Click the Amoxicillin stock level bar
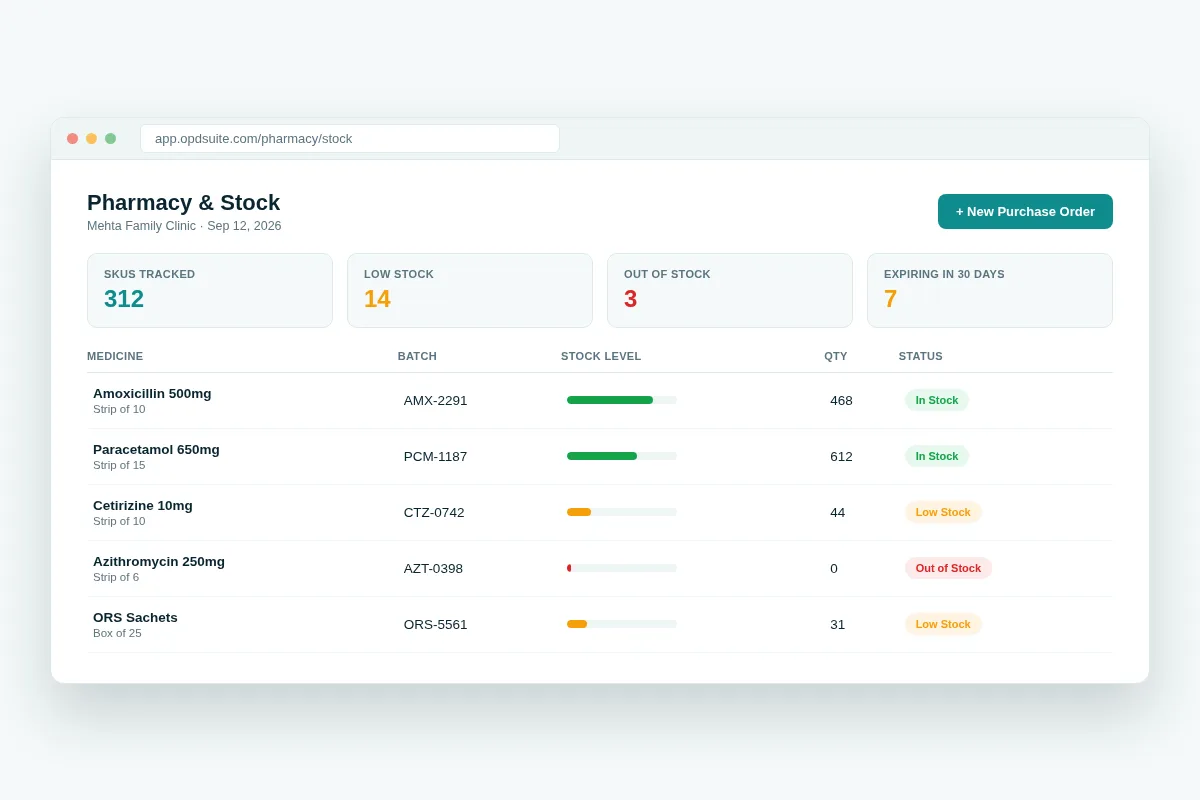The width and height of the screenshot is (1200, 800). pos(622,400)
